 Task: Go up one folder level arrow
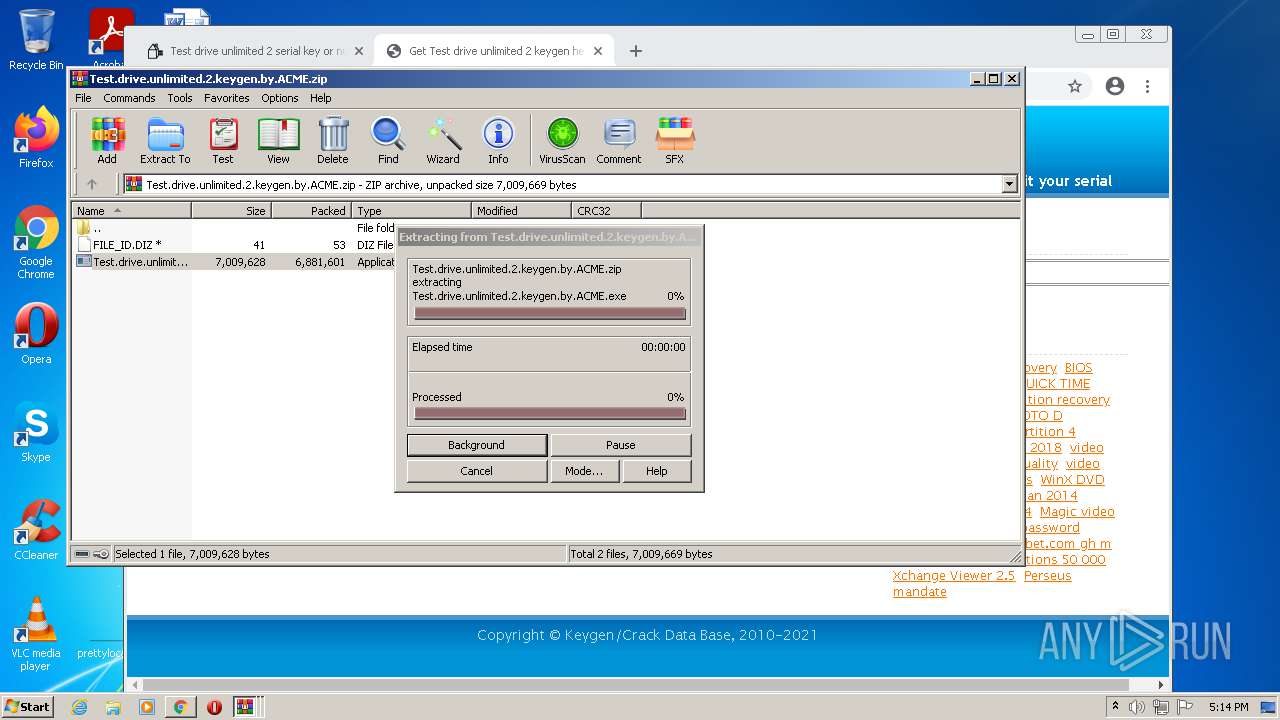(x=92, y=184)
